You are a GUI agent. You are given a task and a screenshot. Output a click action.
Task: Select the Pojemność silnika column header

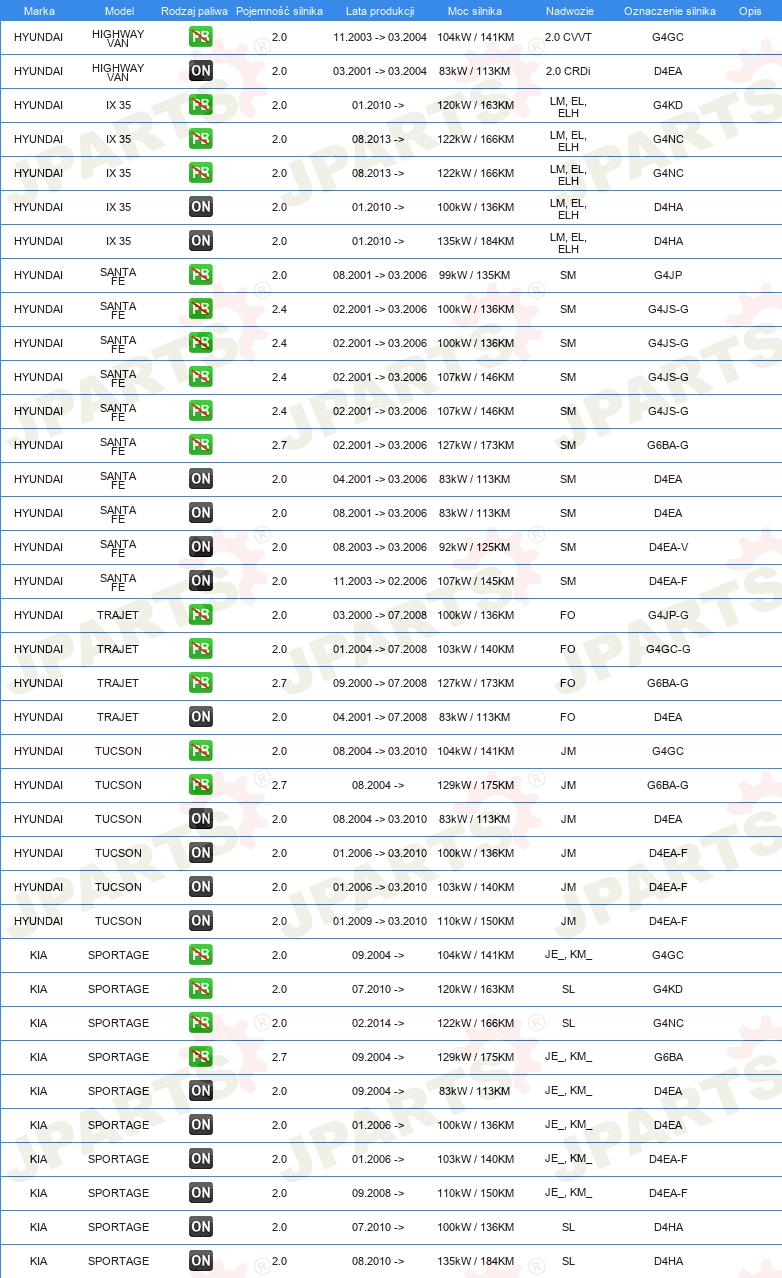[279, 11]
